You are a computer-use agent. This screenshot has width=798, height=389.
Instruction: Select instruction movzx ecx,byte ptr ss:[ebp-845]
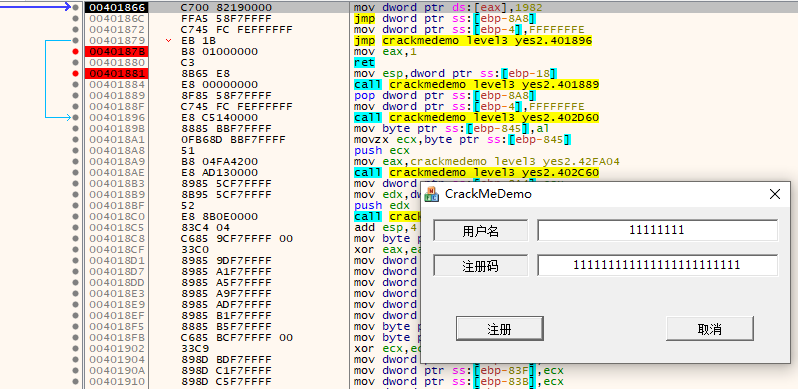(462, 140)
